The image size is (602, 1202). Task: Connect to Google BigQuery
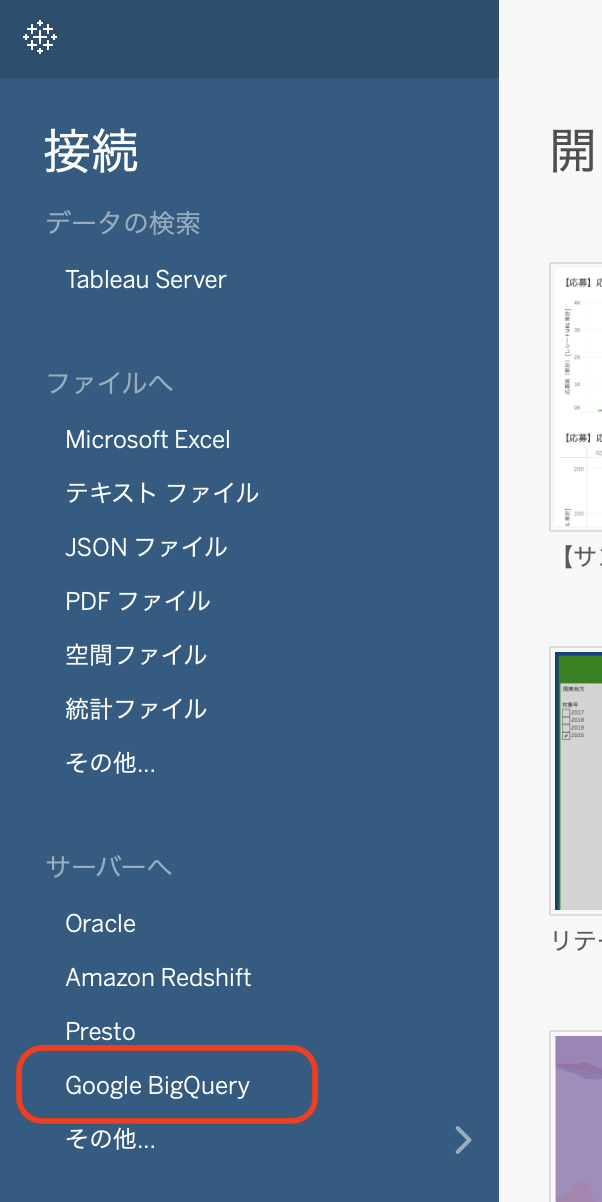(158, 1085)
